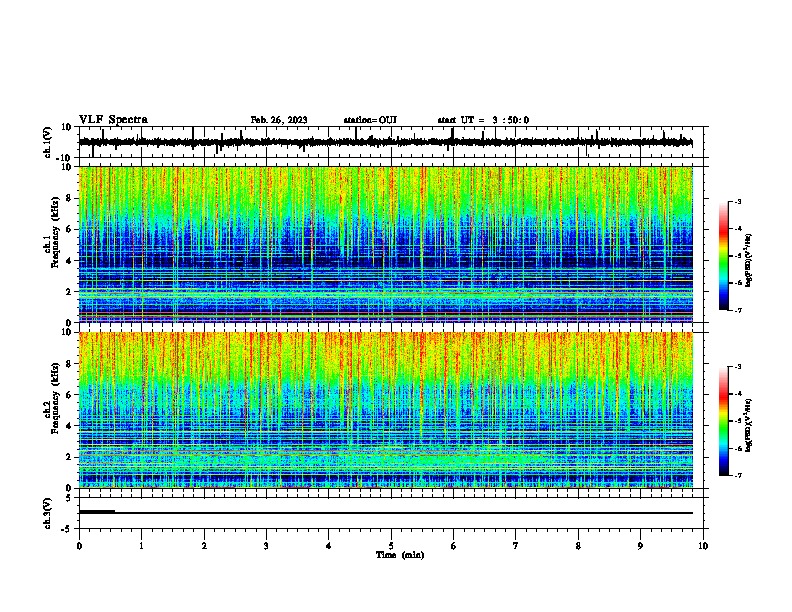Screen dimensions: 792x612
Task: Click inside the ch.1 spectrogram panel
Action: pos(385,244)
